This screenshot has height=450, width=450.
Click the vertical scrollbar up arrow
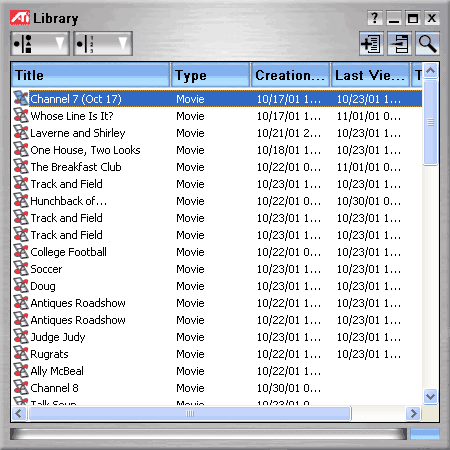point(431,70)
